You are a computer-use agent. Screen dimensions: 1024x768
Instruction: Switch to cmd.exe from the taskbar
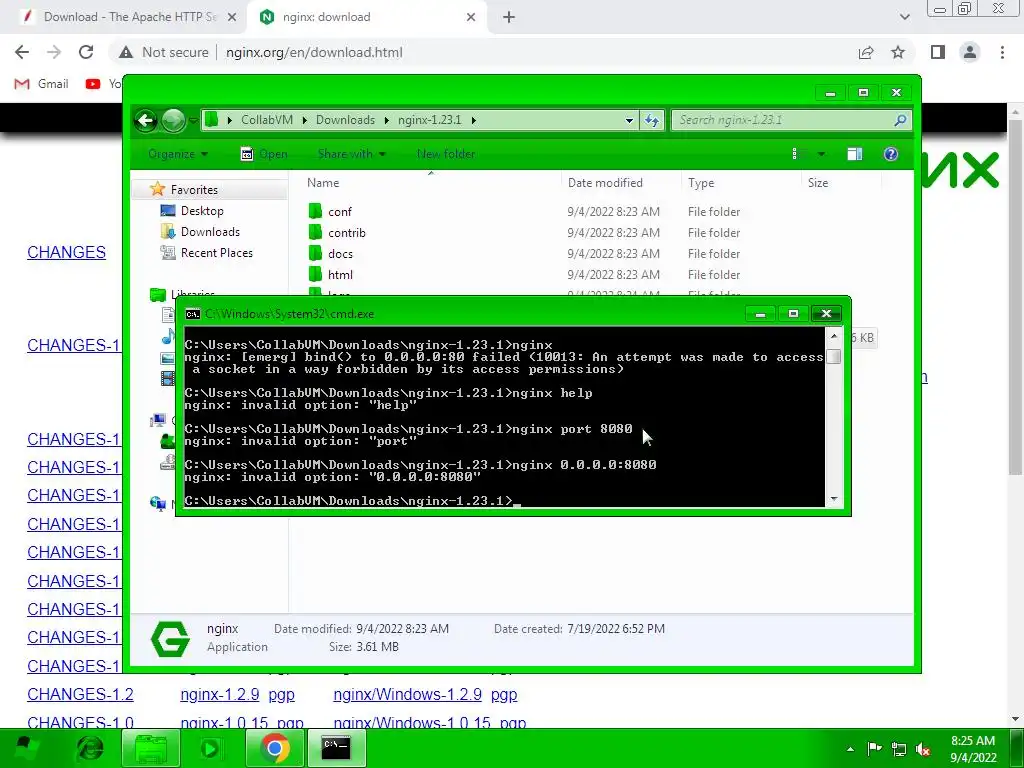(x=336, y=748)
